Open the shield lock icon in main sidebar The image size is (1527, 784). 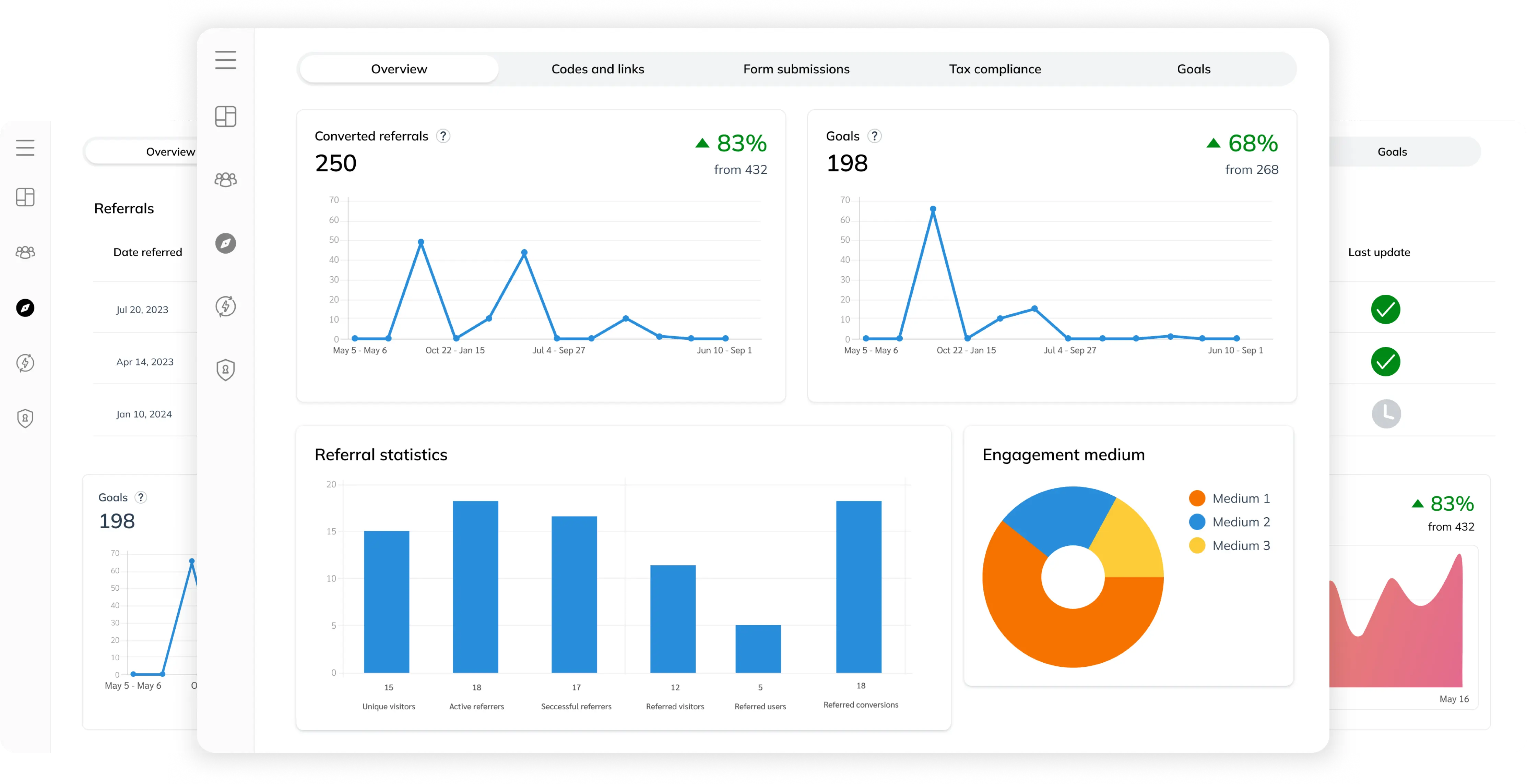225,370
